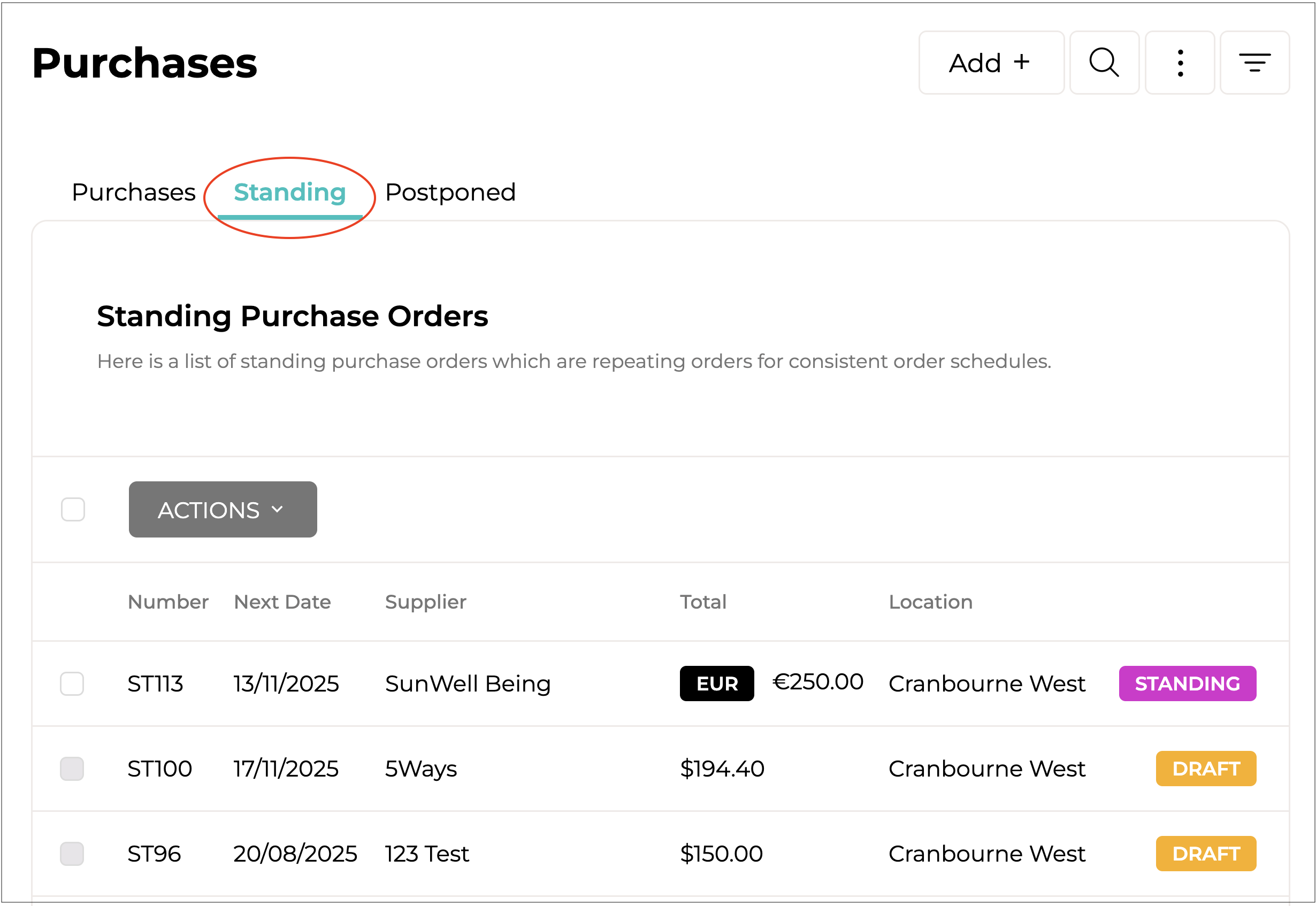This screenshot has width=1316, height=906.
Task: Click the filter lines icon
Action: coord(1254,63)
